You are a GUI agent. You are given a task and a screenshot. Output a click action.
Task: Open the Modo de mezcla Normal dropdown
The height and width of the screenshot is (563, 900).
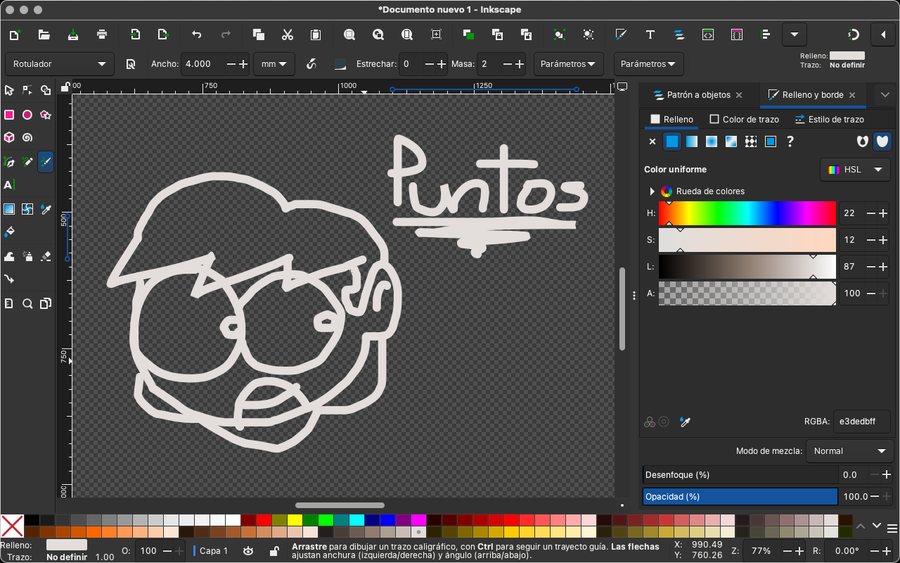pyautogui.click(x=849, y=451)
